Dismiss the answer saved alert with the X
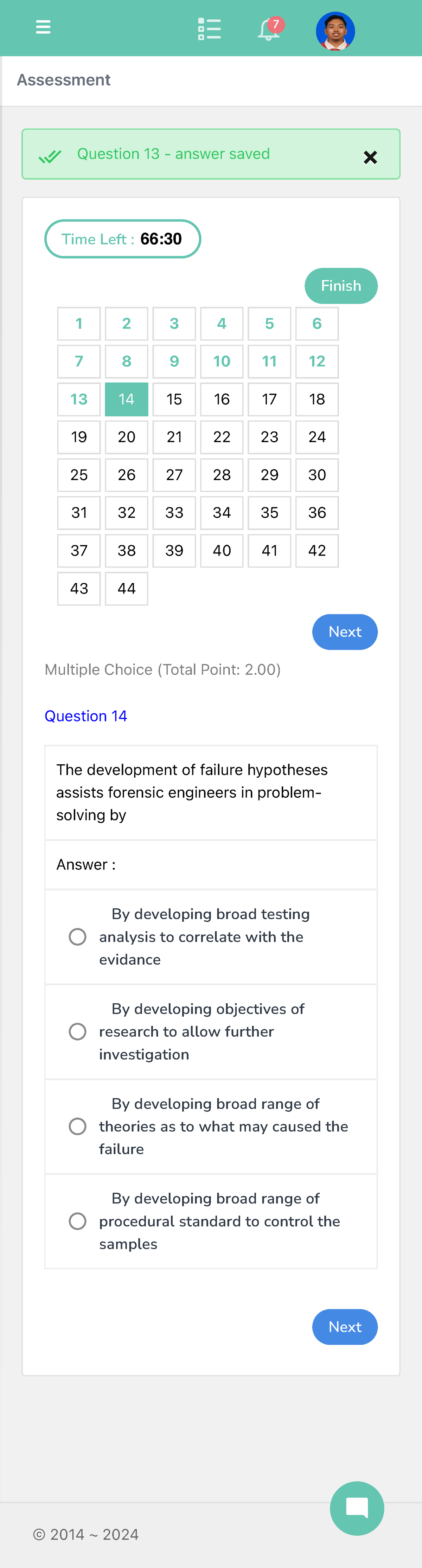This screenshot has height=1568, width=422. [x=370, y=157]
